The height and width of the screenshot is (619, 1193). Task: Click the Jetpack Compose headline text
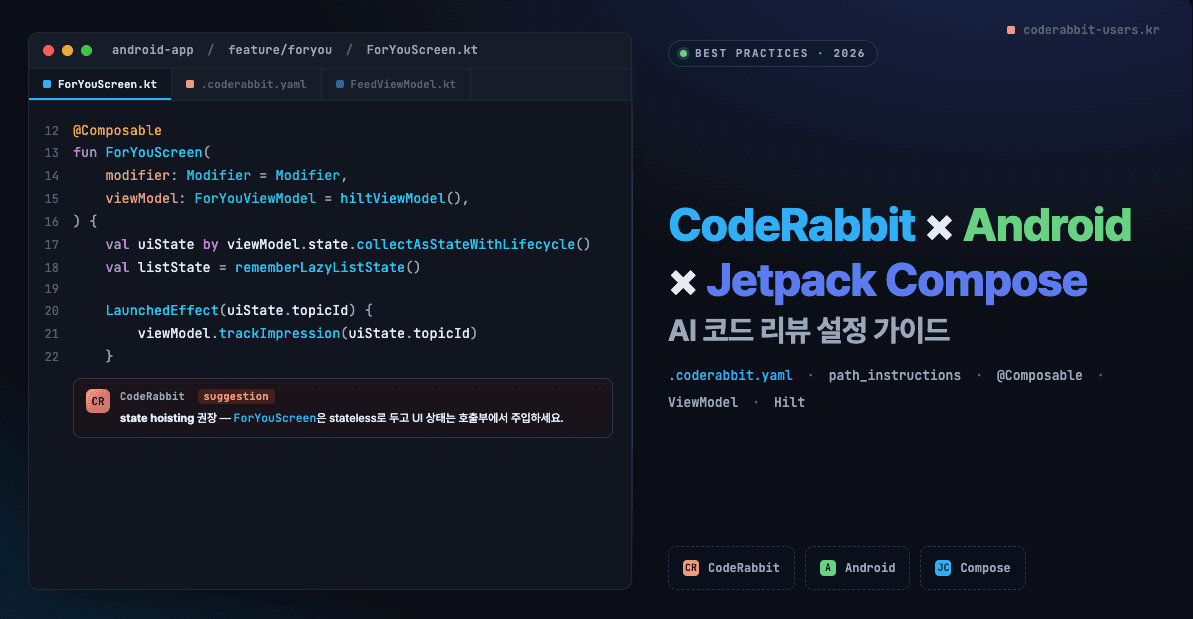pos(897,281)
